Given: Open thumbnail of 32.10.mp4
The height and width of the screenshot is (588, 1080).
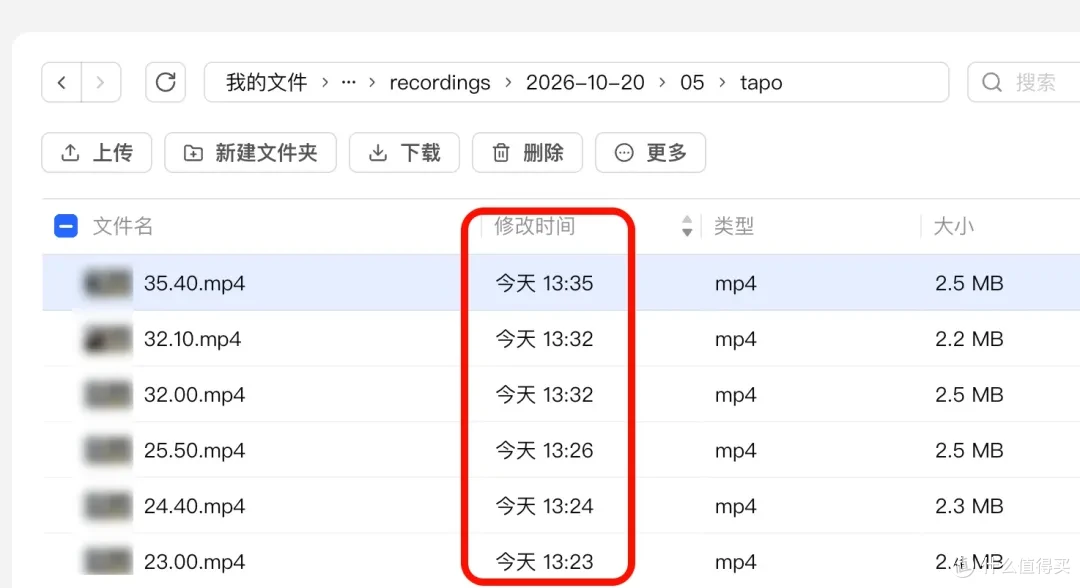Looking at the screenshot, I should tap(107, 339).
